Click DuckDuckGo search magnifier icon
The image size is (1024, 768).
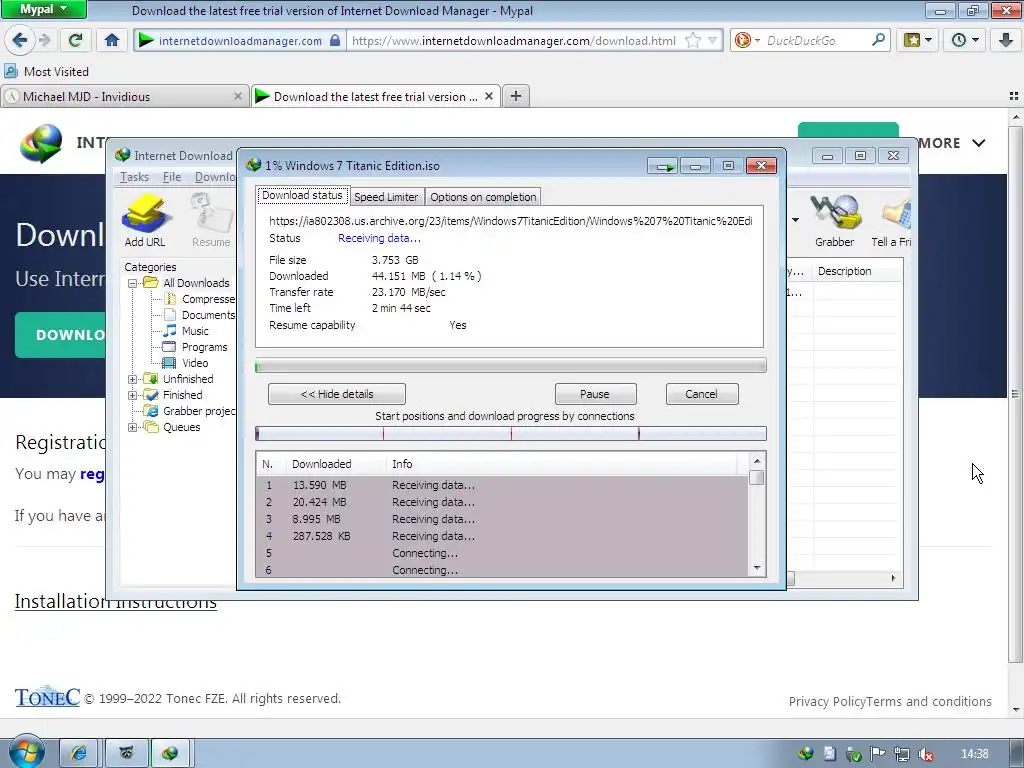coord(878,40)
